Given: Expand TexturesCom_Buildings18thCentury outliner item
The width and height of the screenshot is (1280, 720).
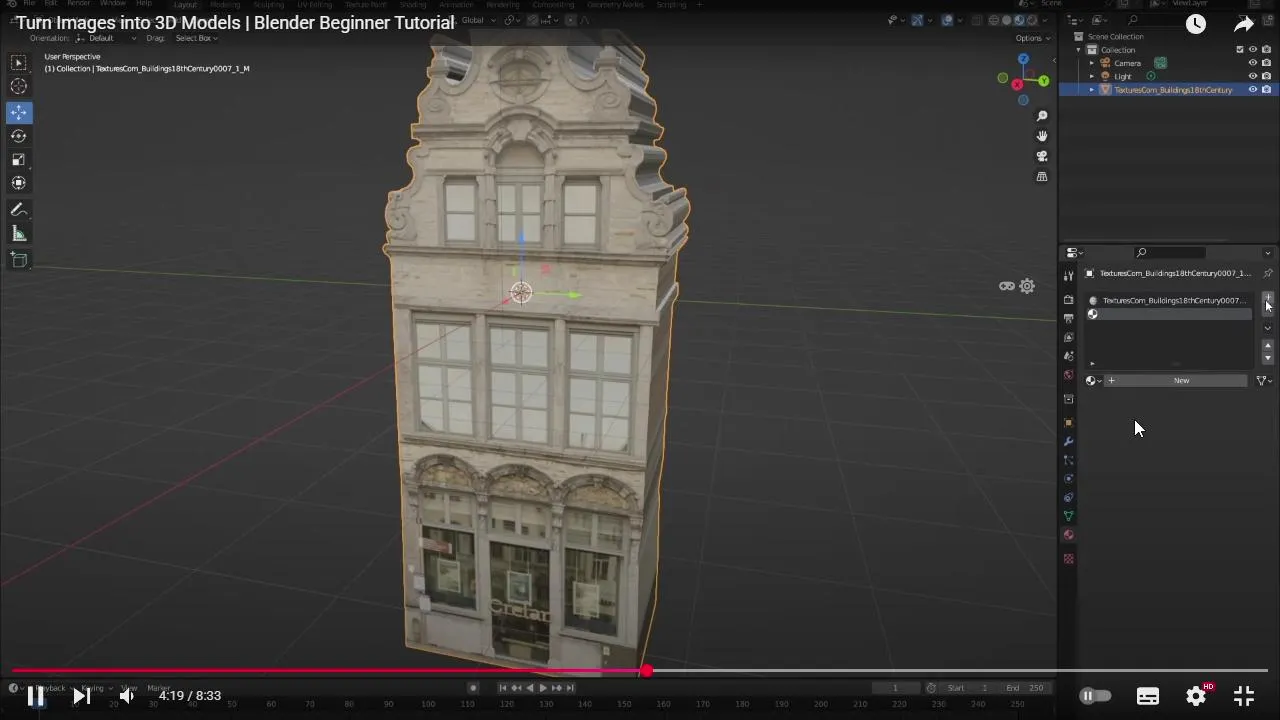Looking at the screenshot, I should (x=1092, y=90).
